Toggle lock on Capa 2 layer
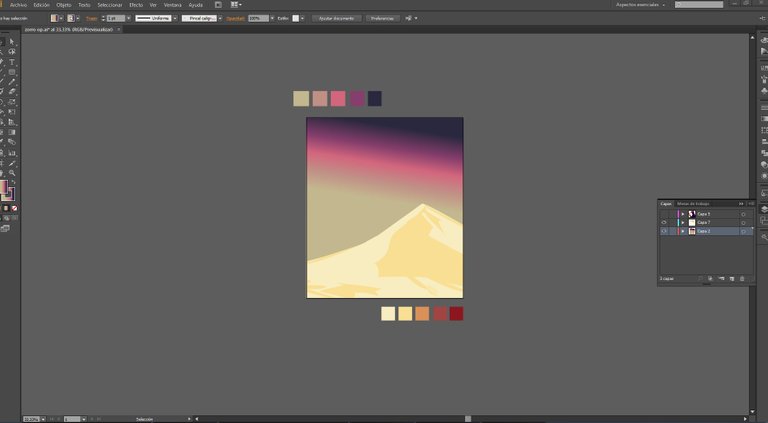 (672, 231)
